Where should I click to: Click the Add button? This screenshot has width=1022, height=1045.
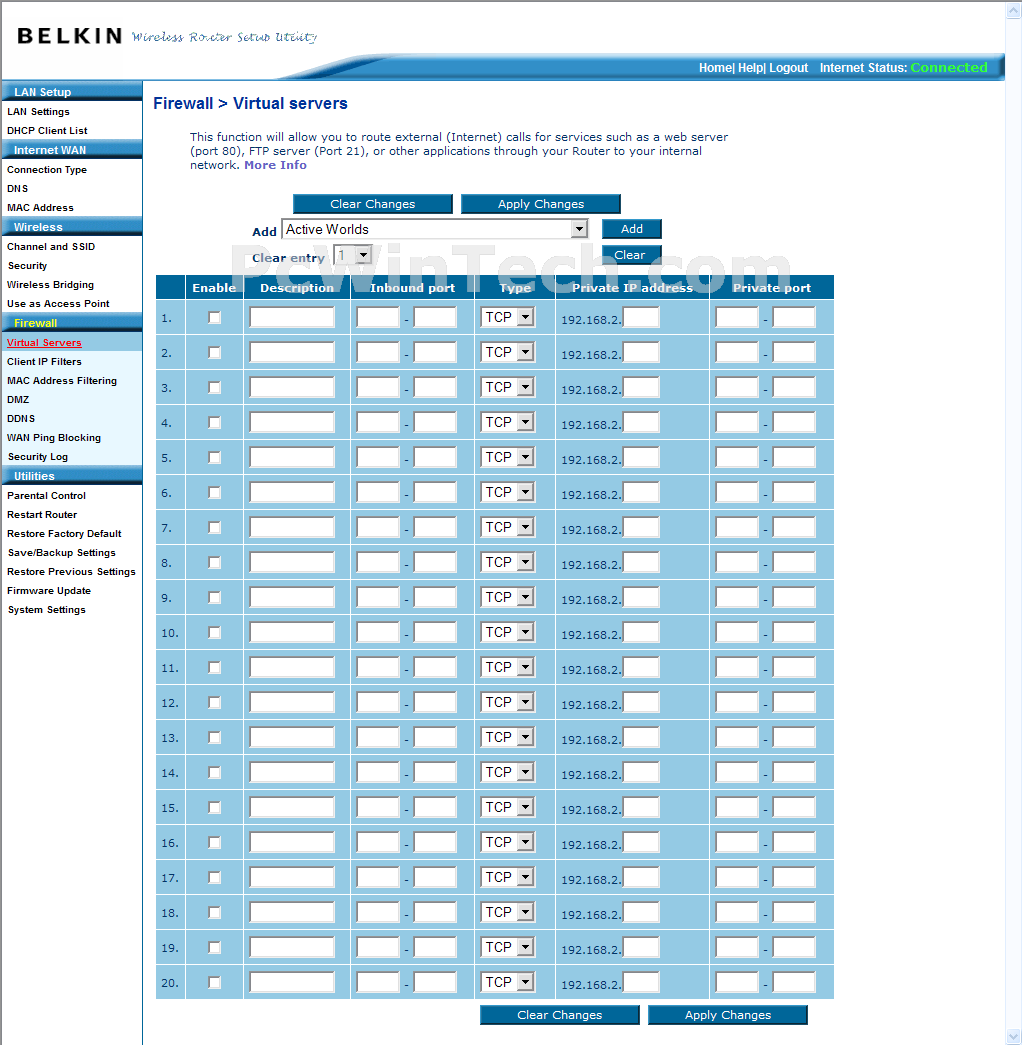tap(631, 229)
